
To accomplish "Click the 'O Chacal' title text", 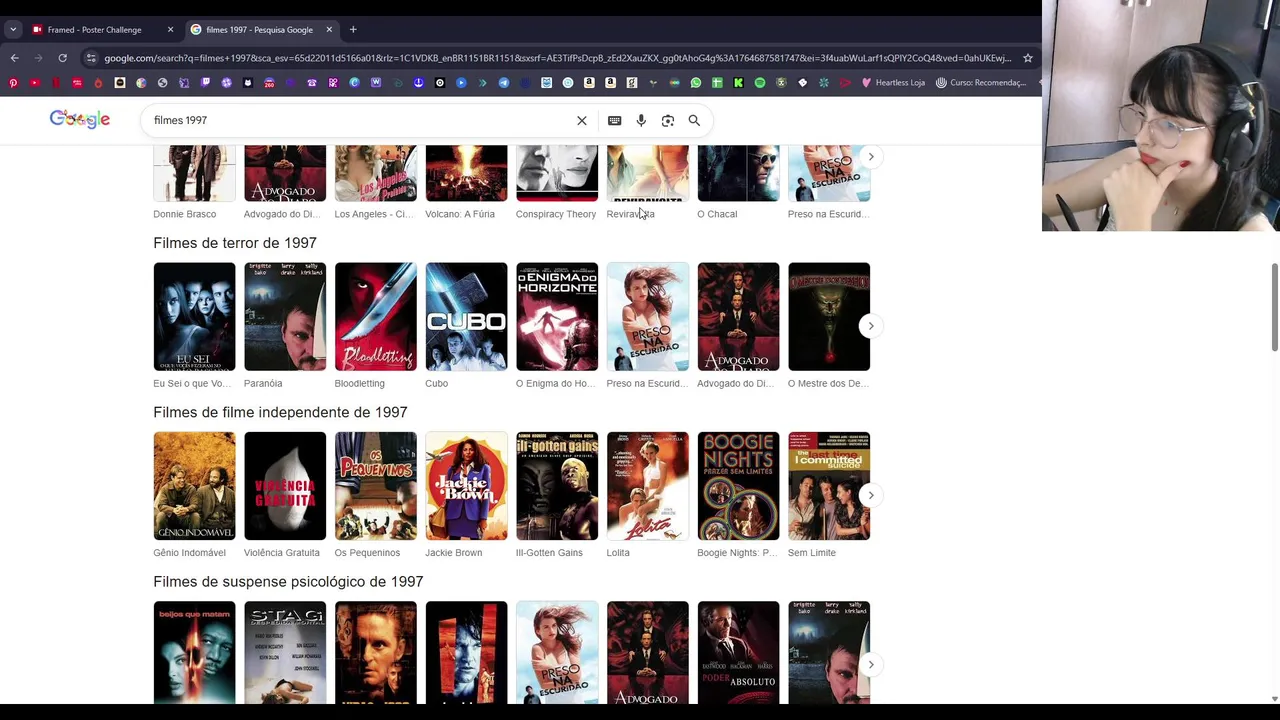I will (717, 214).
